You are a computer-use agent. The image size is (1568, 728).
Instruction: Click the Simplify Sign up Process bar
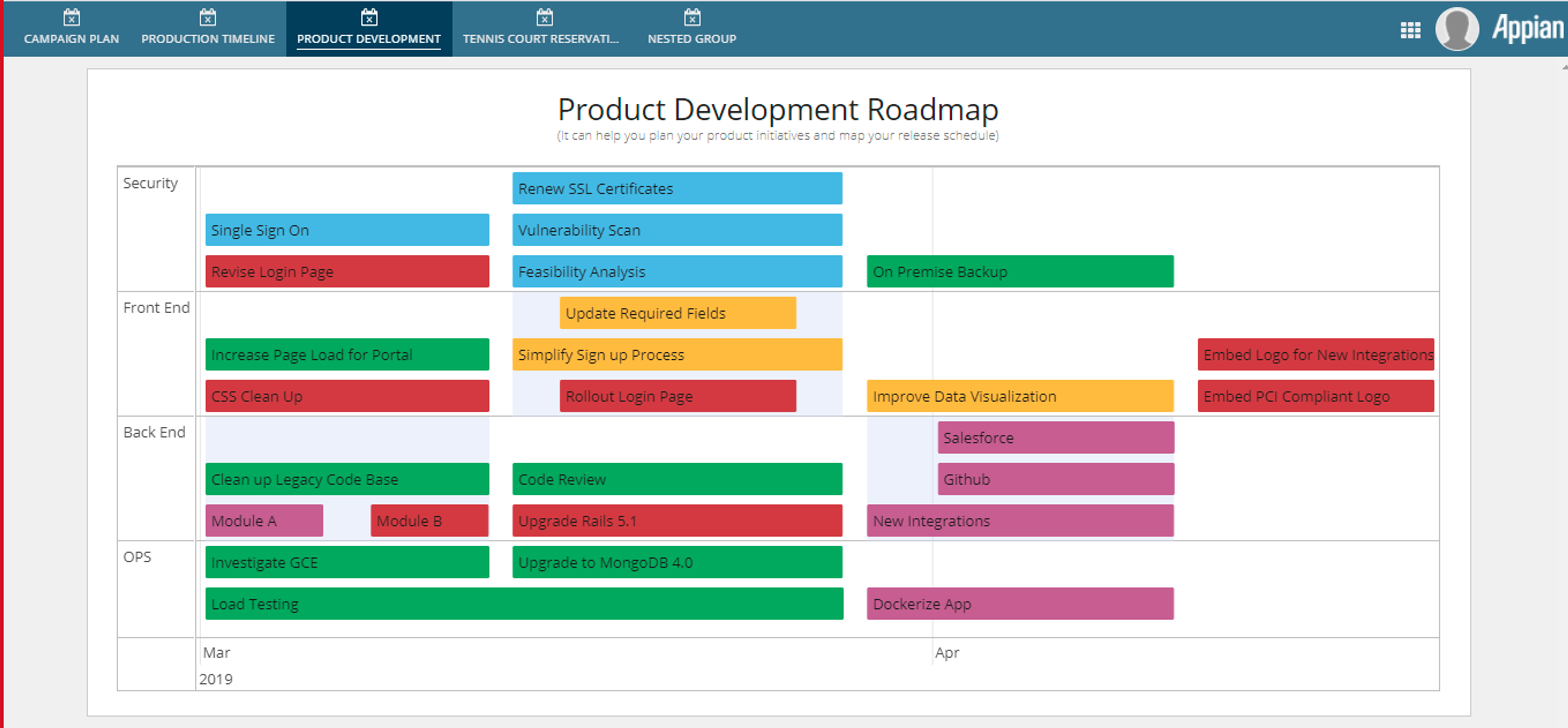(677, 354)
